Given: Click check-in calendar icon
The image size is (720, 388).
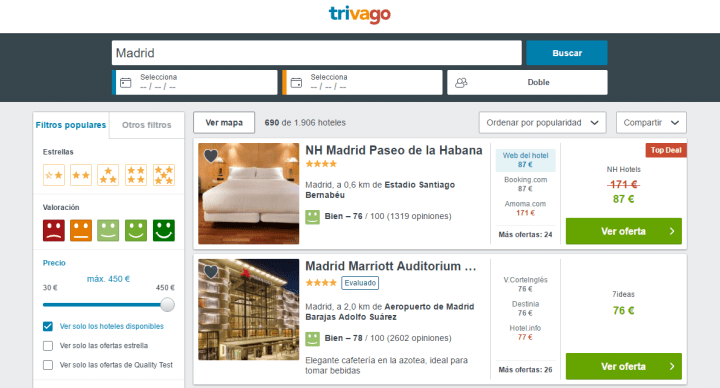Looking at the screenshot, I should (x=126, y=83).
